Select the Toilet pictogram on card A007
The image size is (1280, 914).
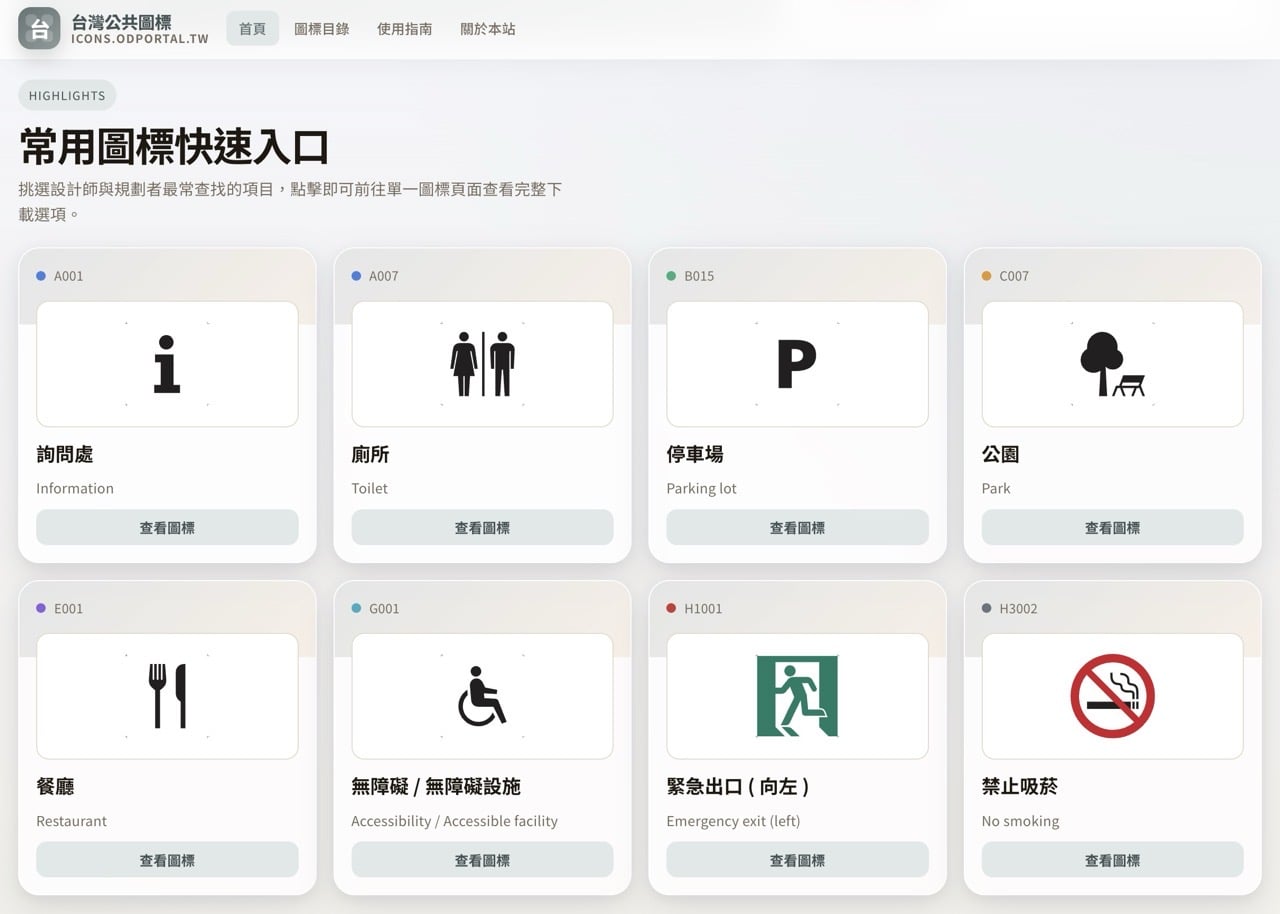[x=482, y=362]
